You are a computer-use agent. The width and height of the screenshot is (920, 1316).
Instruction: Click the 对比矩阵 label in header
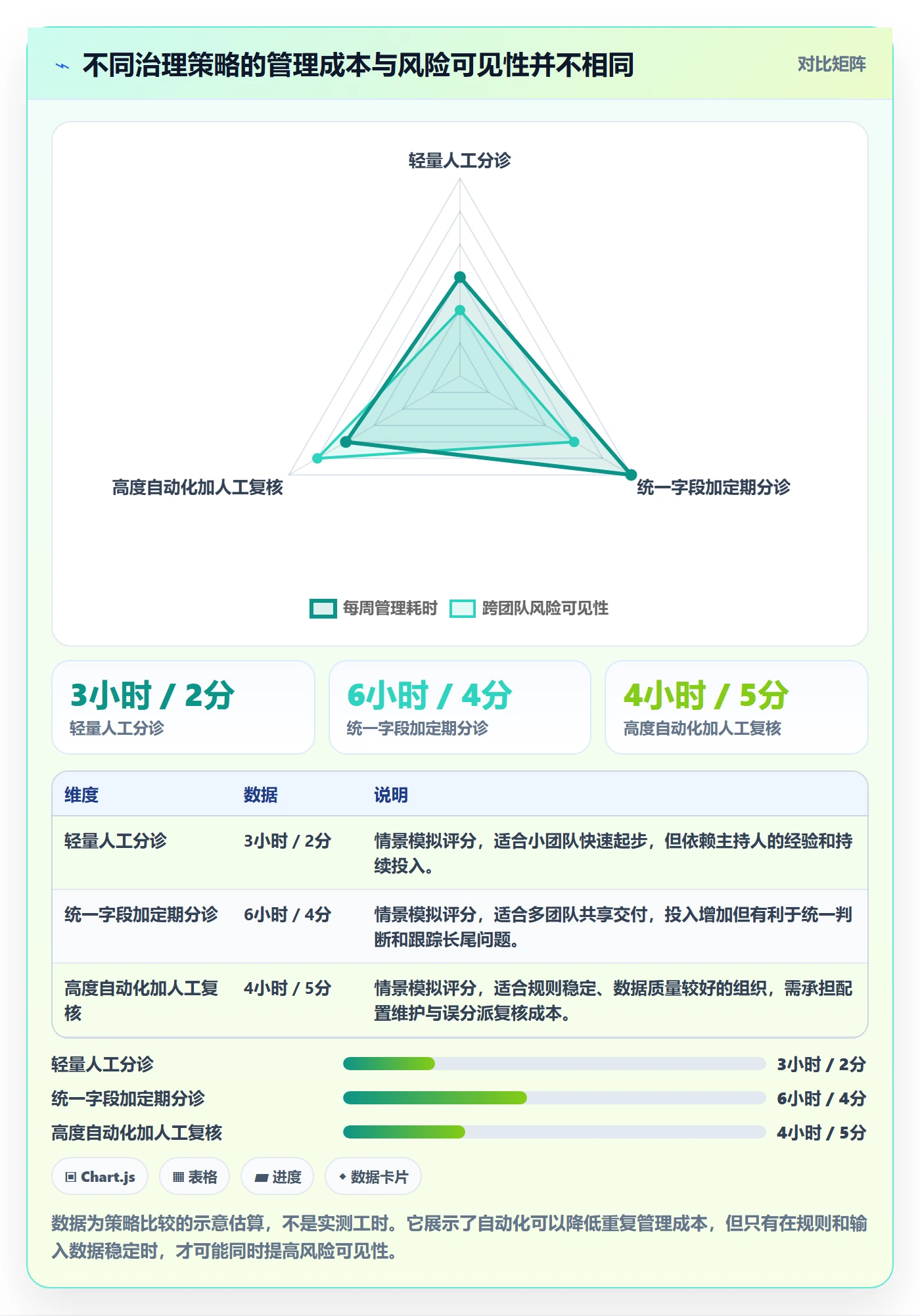[x=831, y=64]
